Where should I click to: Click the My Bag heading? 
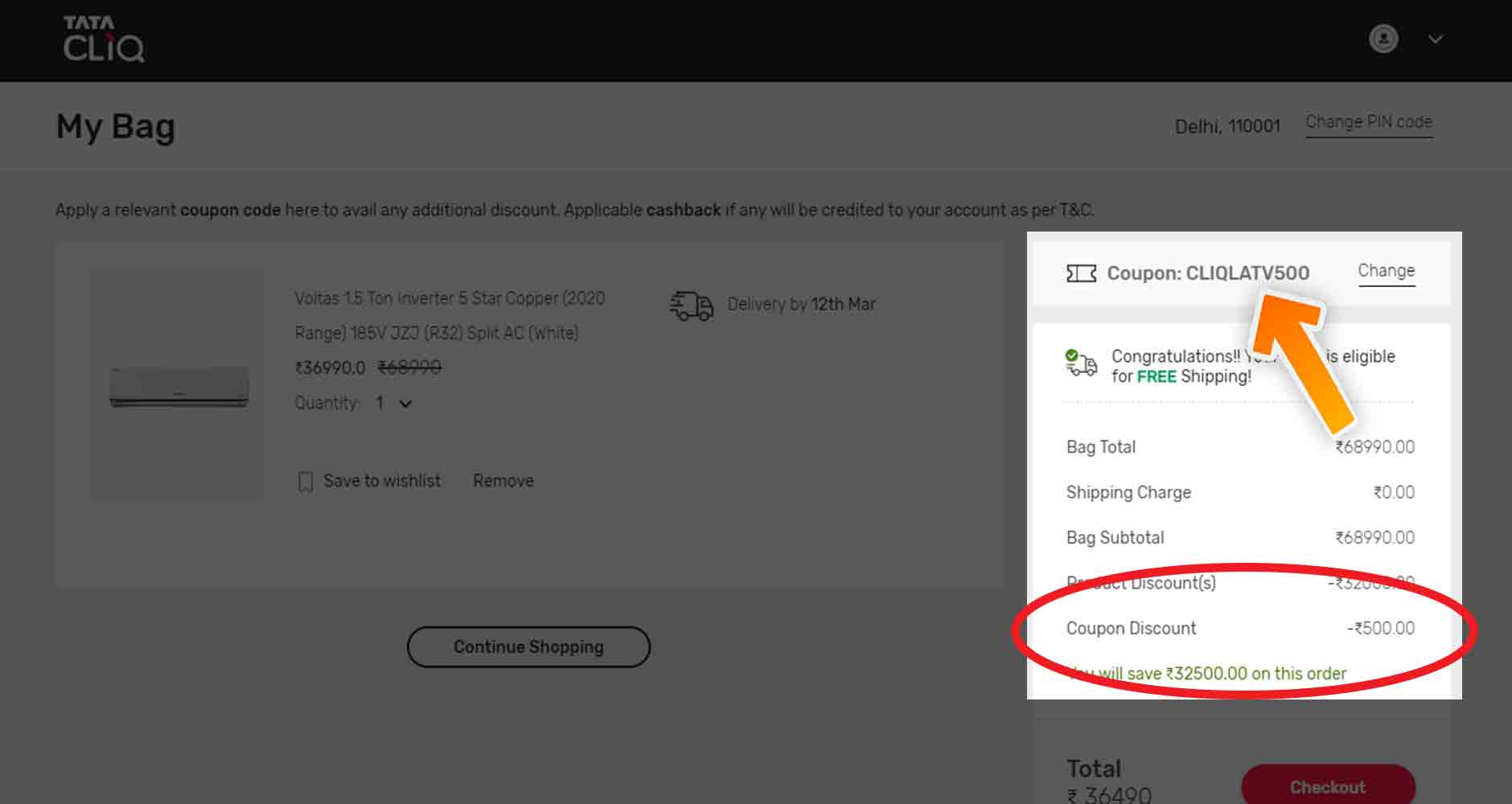coord(115,127)
